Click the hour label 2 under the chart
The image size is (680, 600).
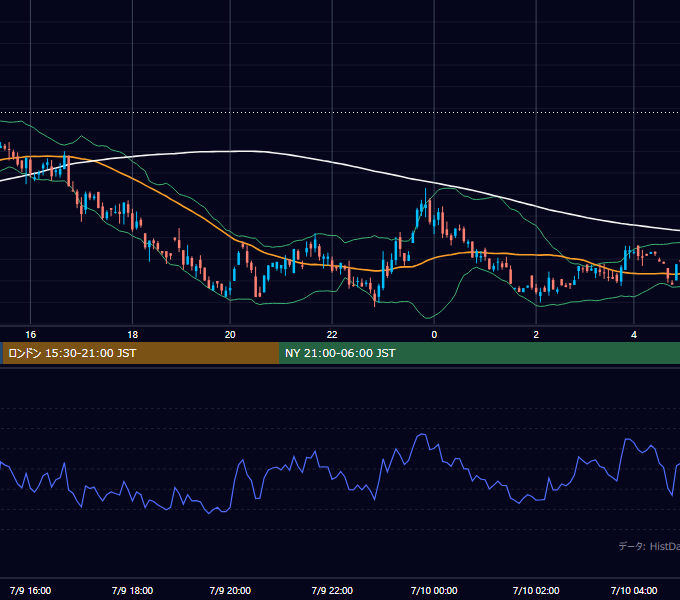tap(536, 335)
